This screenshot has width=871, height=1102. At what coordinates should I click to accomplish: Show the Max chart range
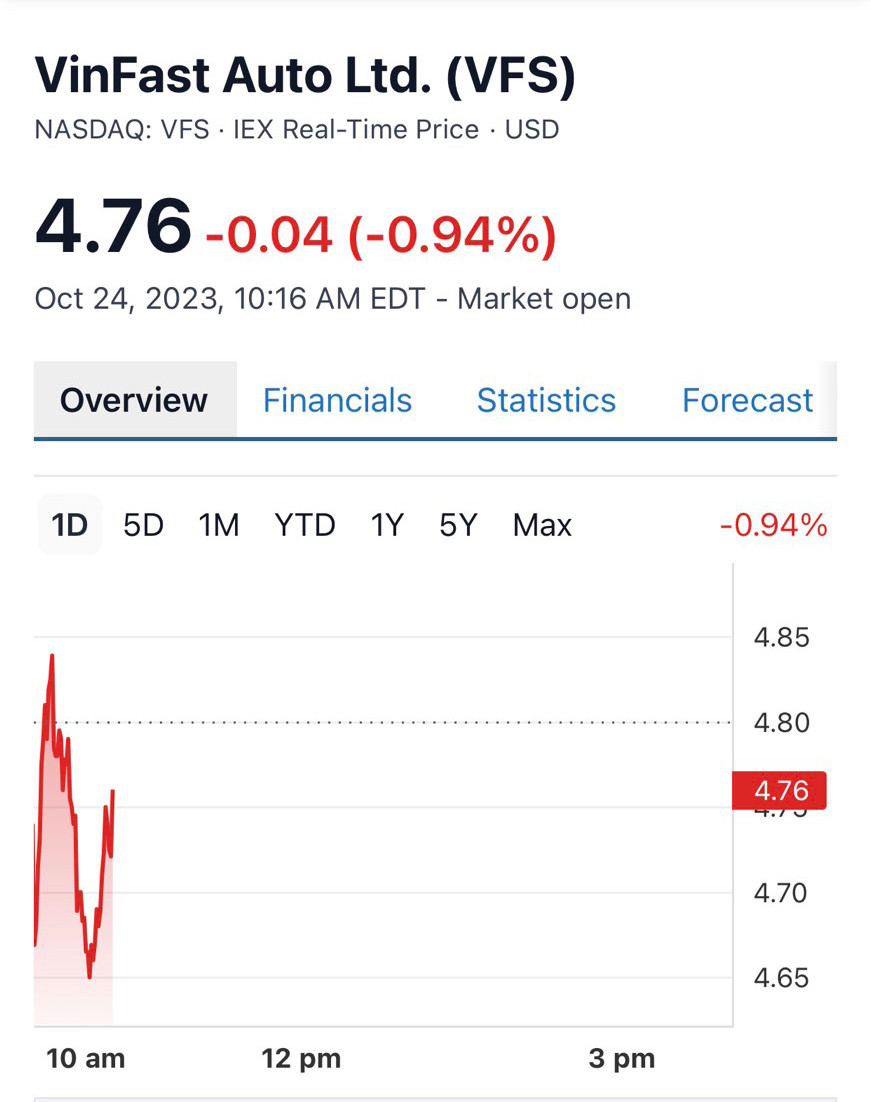pyautogui.click(x=542, y=525)
